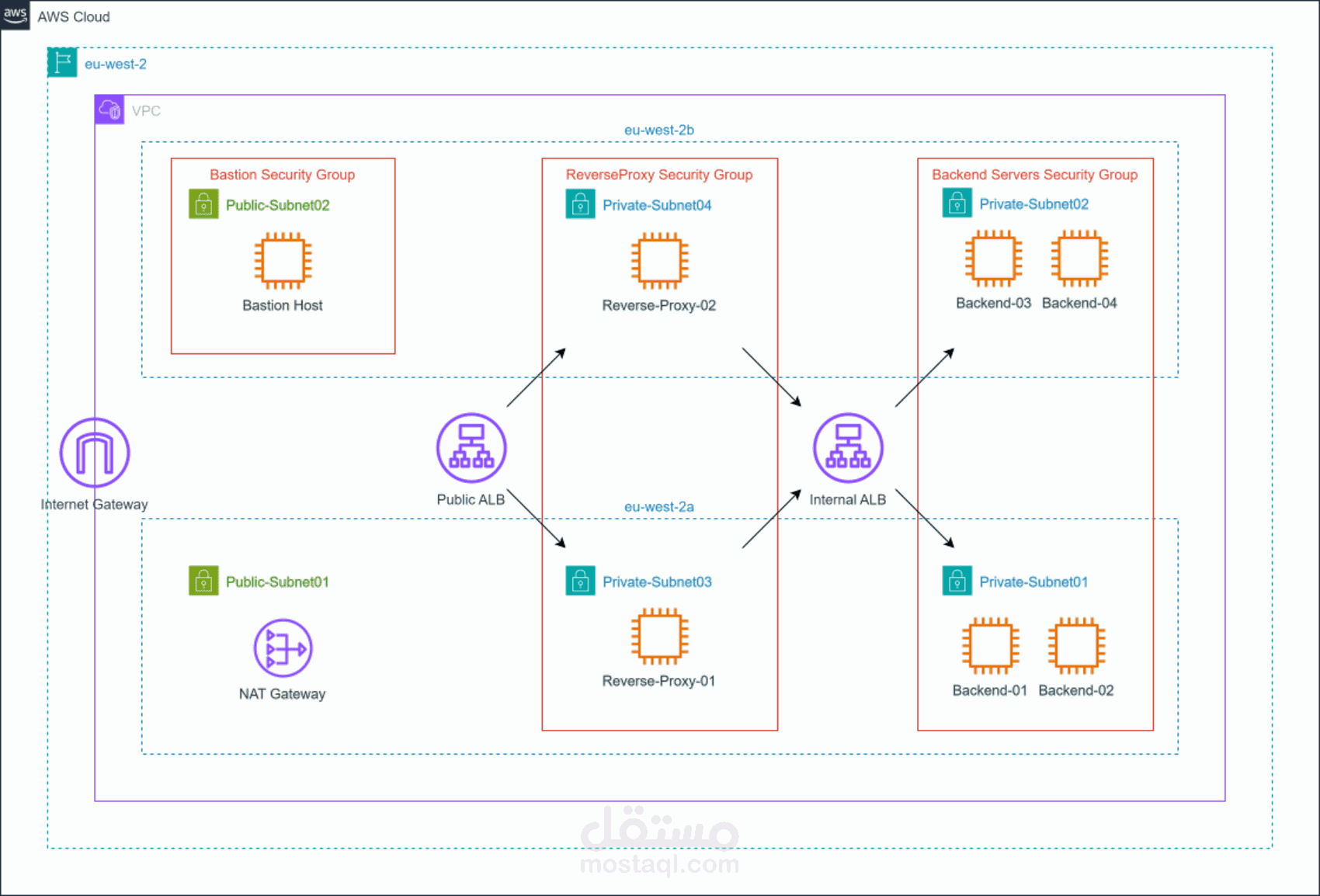Click the Backend-02 instance icon
Viewport: 1320px width, 896px height.
point(1077,646)
